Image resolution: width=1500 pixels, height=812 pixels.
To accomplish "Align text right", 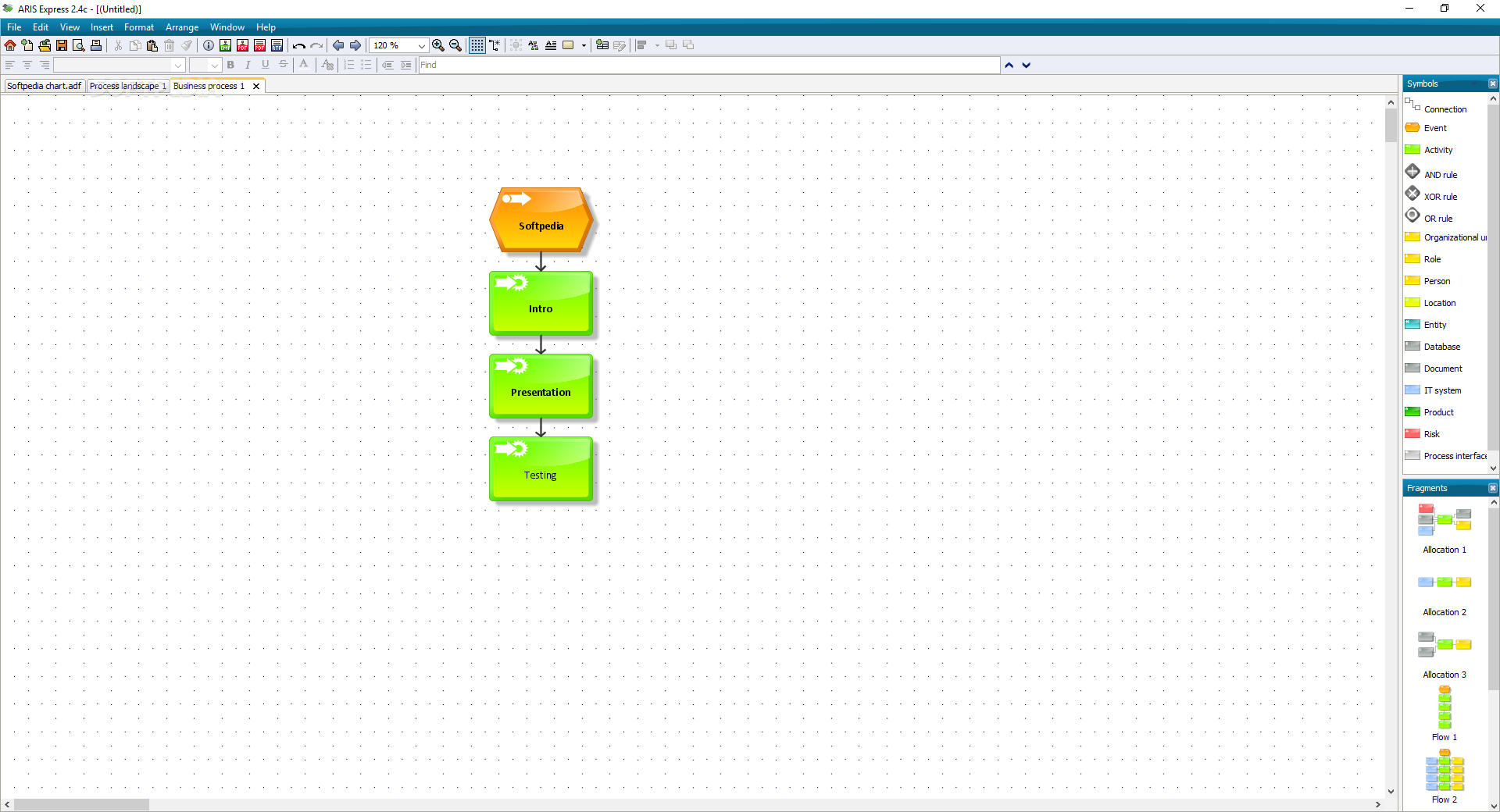I will click(x=45, y=66).
